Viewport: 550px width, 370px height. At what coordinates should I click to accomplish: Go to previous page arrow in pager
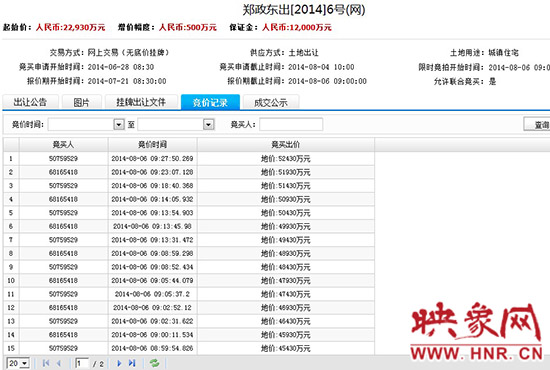[59, 363]
